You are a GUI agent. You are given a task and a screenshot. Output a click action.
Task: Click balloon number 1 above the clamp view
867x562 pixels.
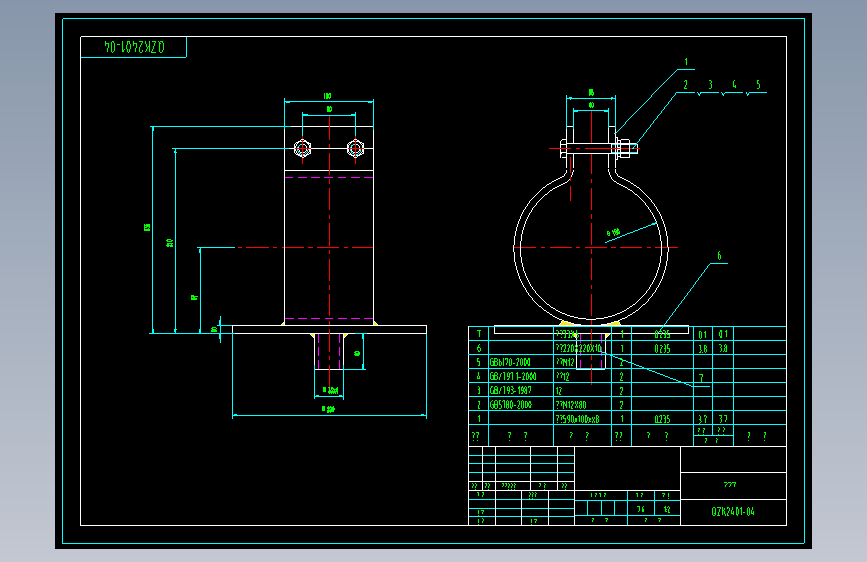click(686, 62)
